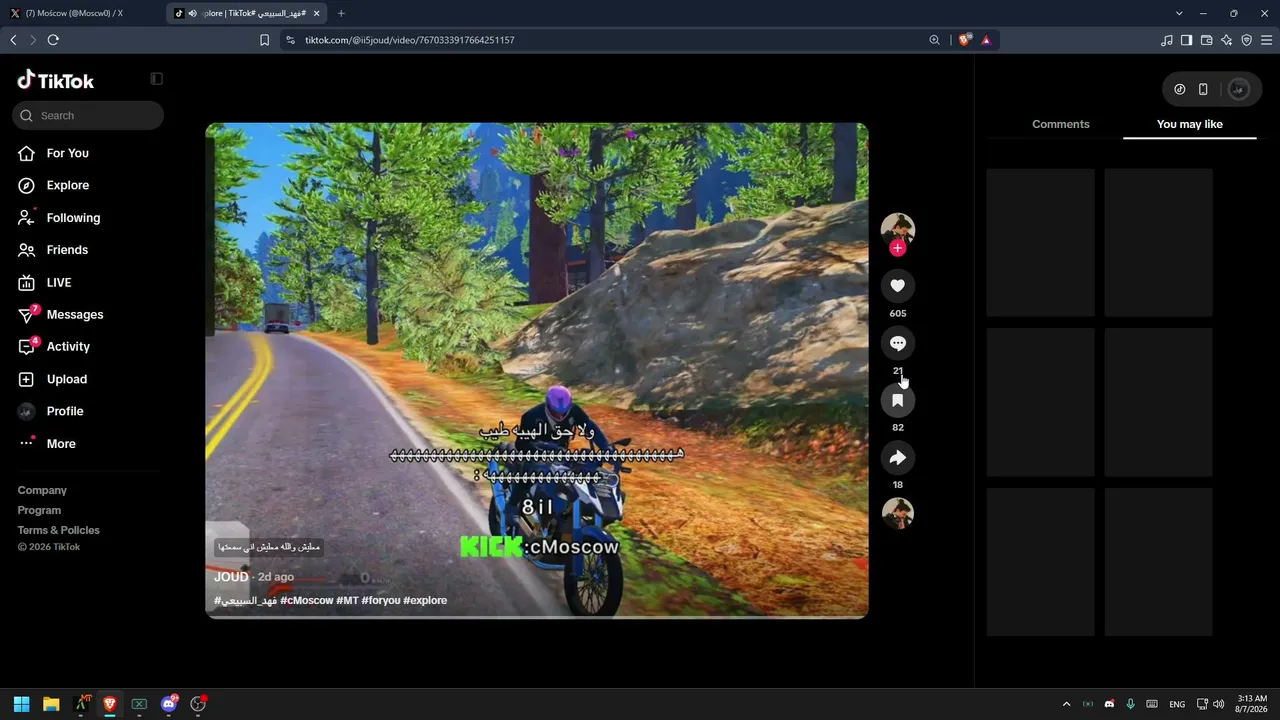Screen dimensions: 1280x720
Task: Open the account avatar in the top pill
Action: (1238, 89)
